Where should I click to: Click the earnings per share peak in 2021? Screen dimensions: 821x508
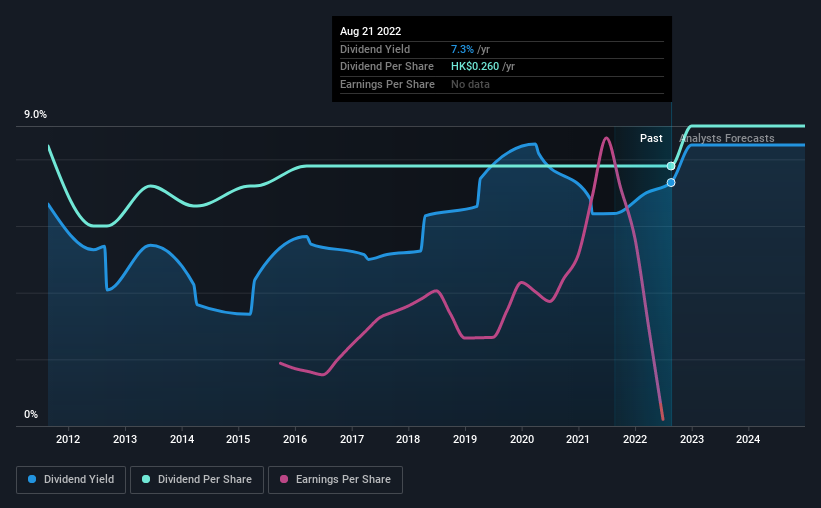[606, 138]
